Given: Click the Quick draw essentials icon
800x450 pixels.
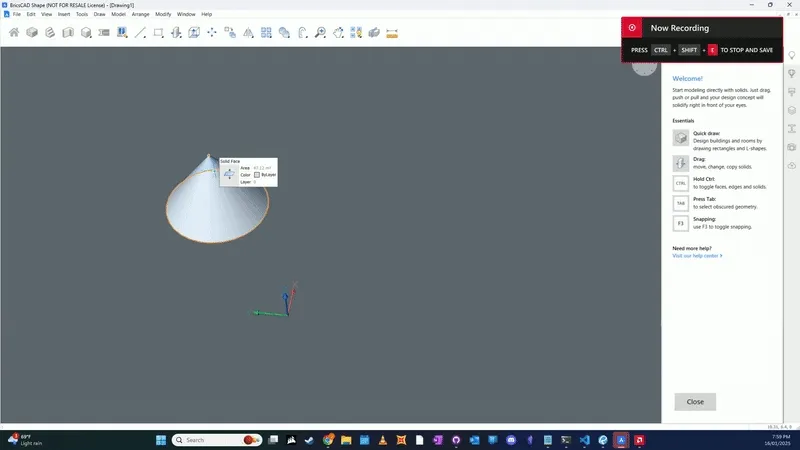Looking at the screenshot, I should point(681,138).
